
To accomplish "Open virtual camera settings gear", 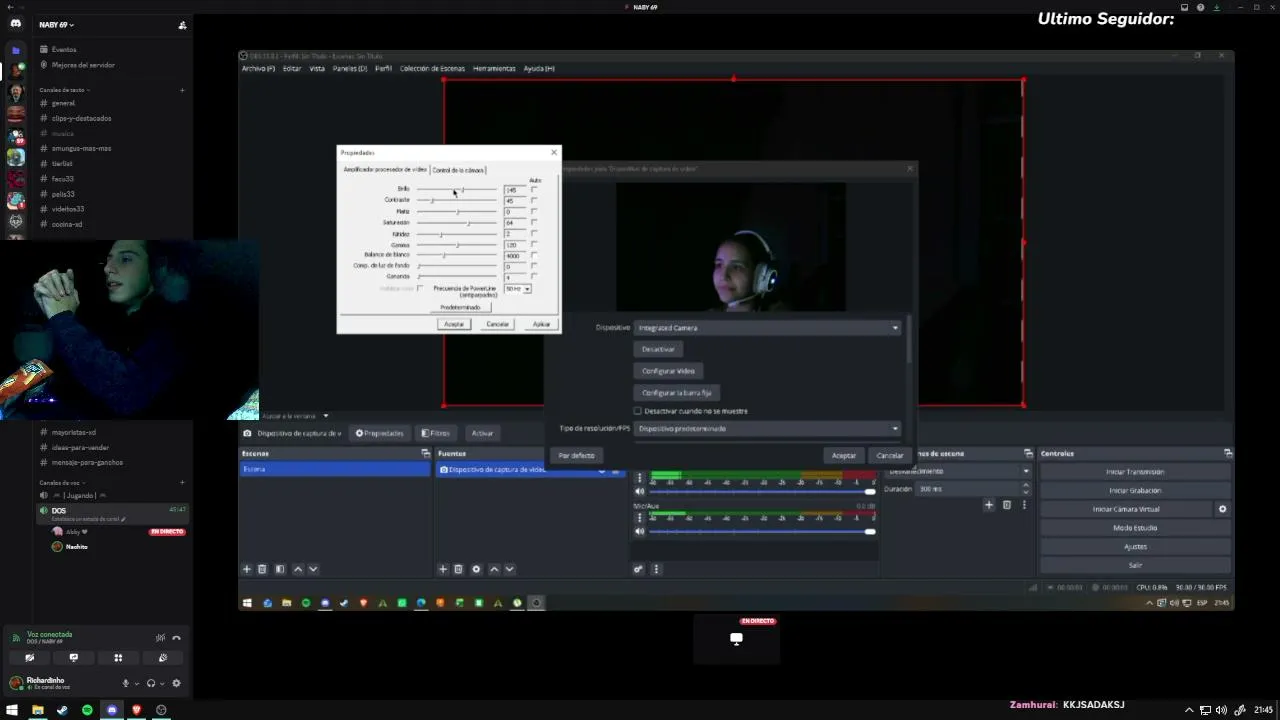I will point(1222,509).
